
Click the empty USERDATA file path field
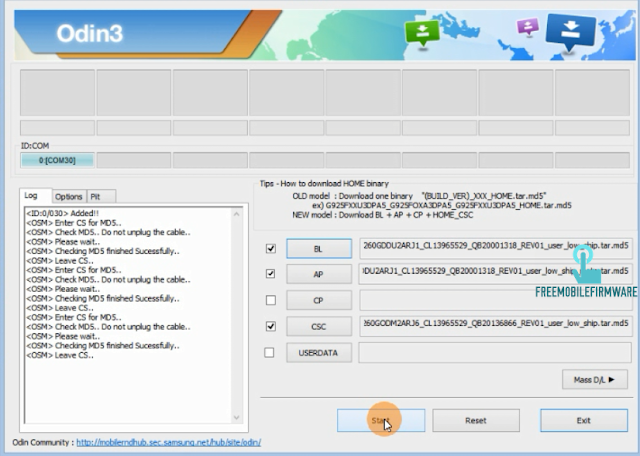point(495,352)
